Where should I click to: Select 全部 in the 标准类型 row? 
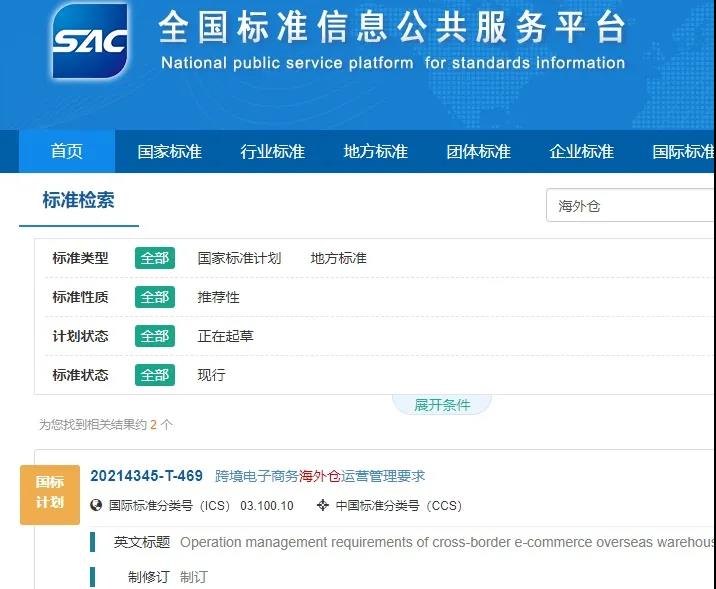[155, 258]
